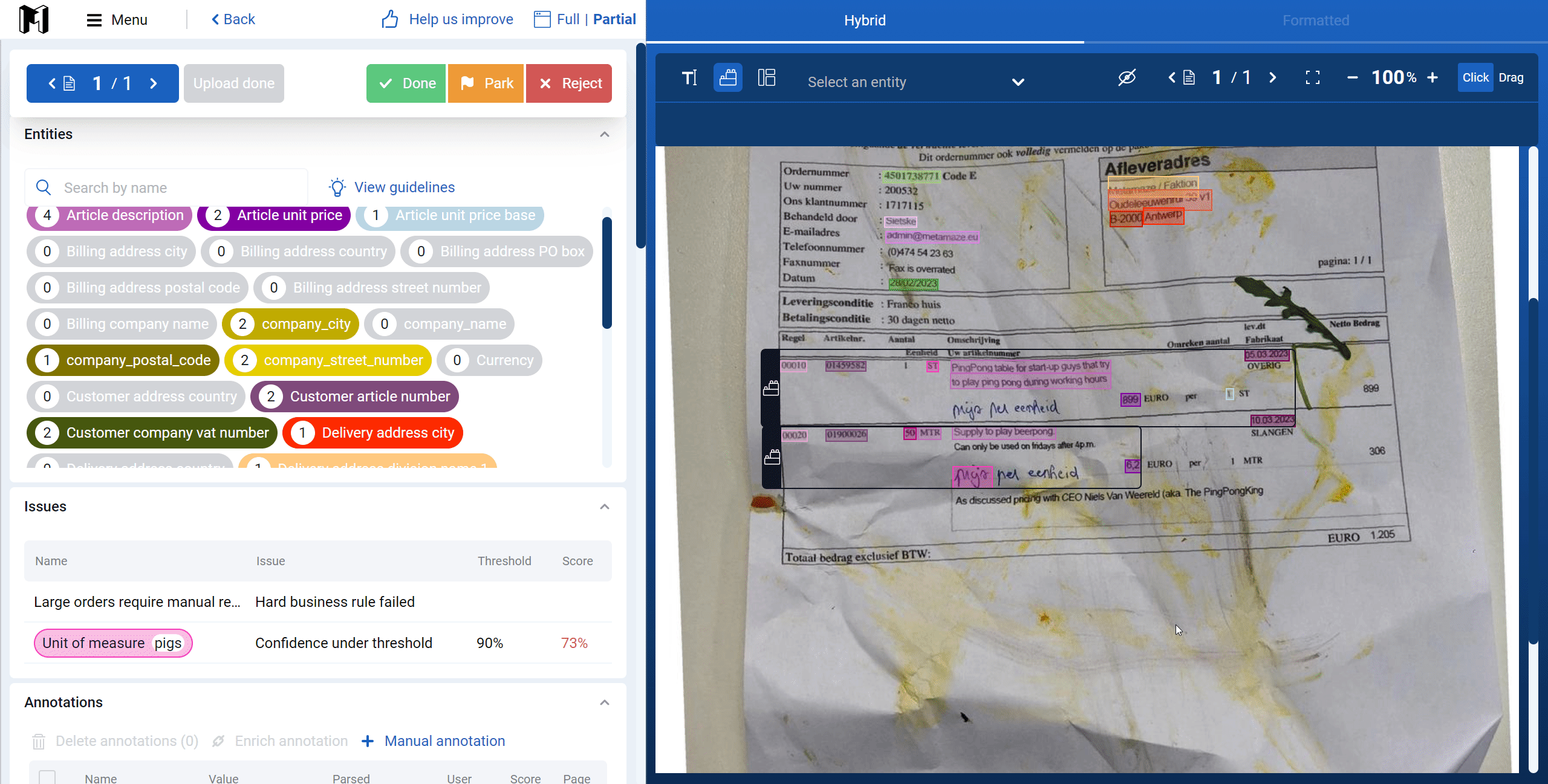
Task: Sort by Threshold column header
Action: tap(504, 561)
